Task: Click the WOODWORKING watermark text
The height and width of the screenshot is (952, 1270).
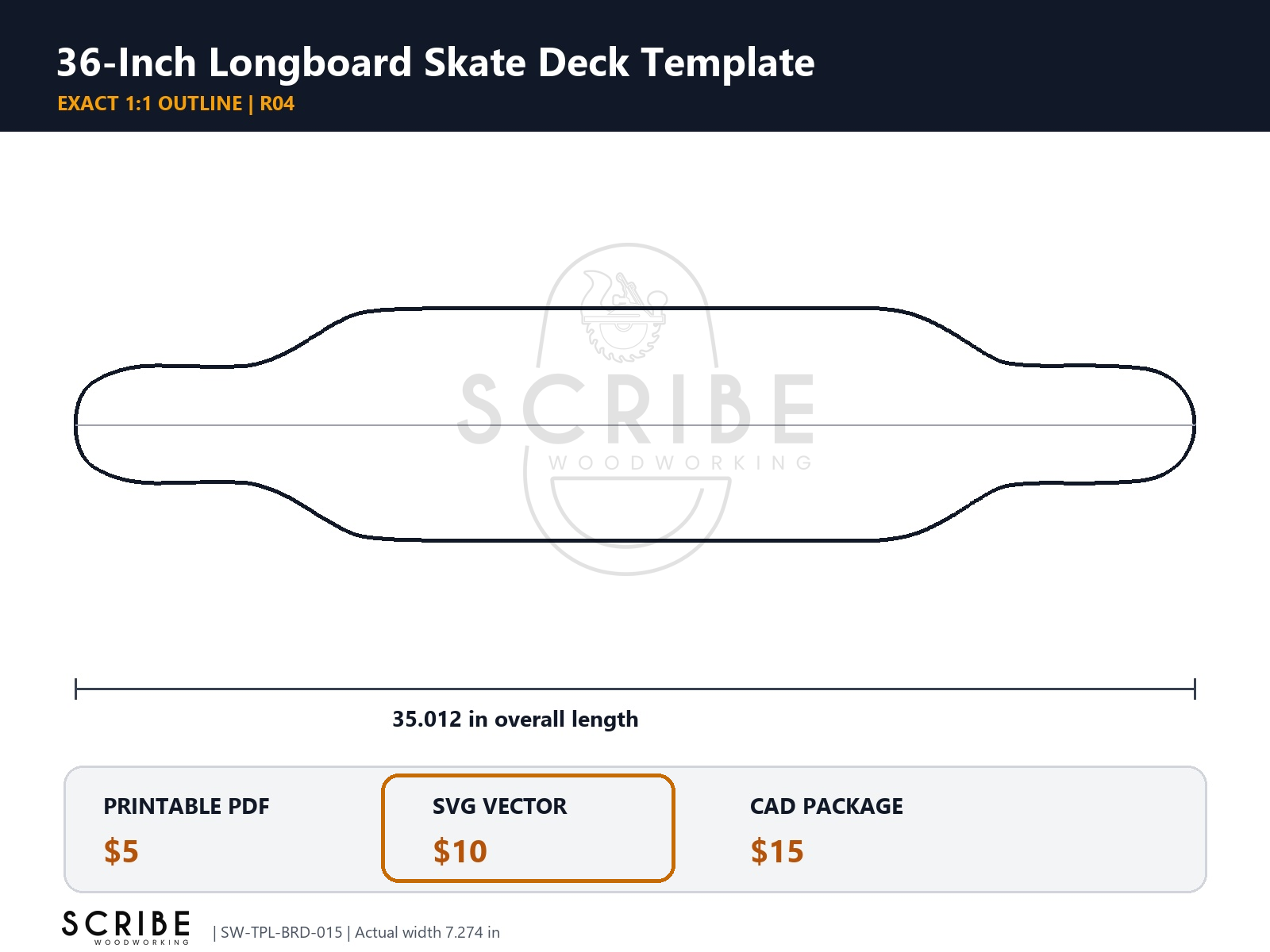Action: click(x=680, y=463)
